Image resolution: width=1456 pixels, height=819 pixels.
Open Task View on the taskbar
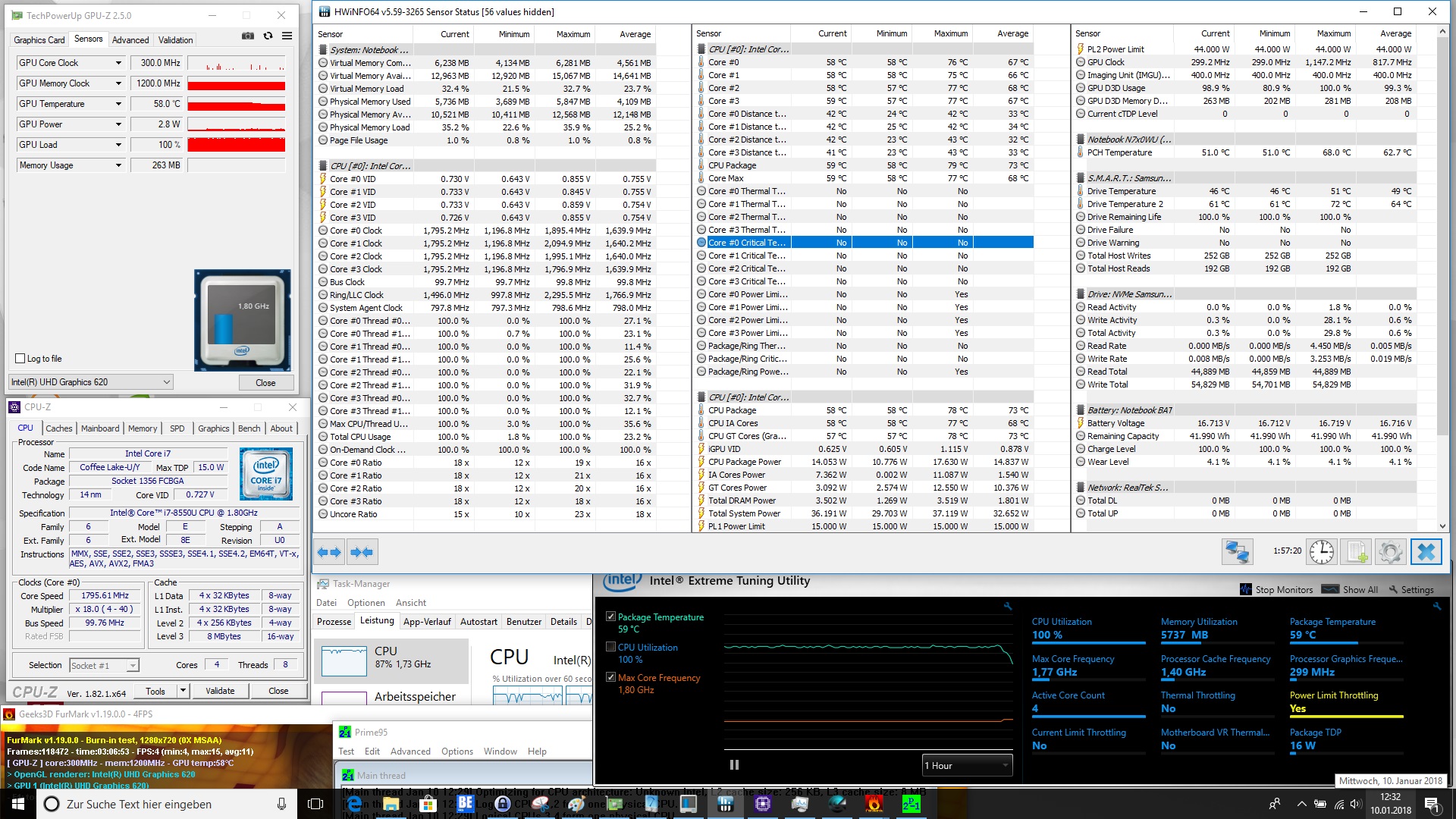(x=315, y=804)
